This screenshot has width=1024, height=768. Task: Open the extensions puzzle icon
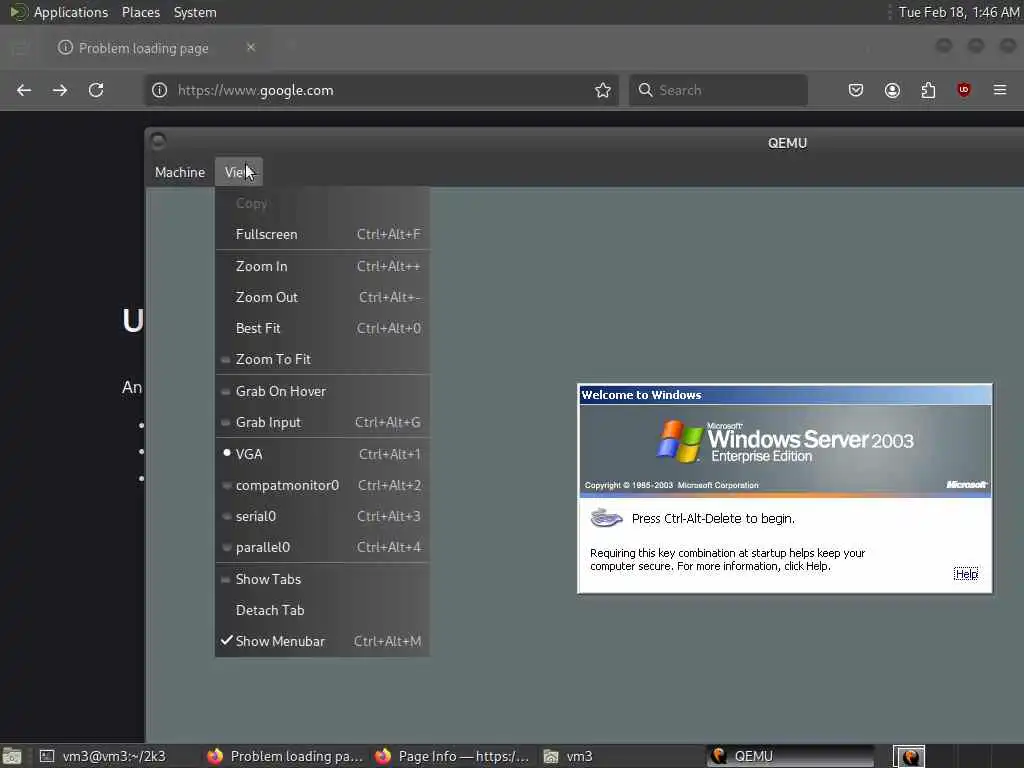(928, 90)
